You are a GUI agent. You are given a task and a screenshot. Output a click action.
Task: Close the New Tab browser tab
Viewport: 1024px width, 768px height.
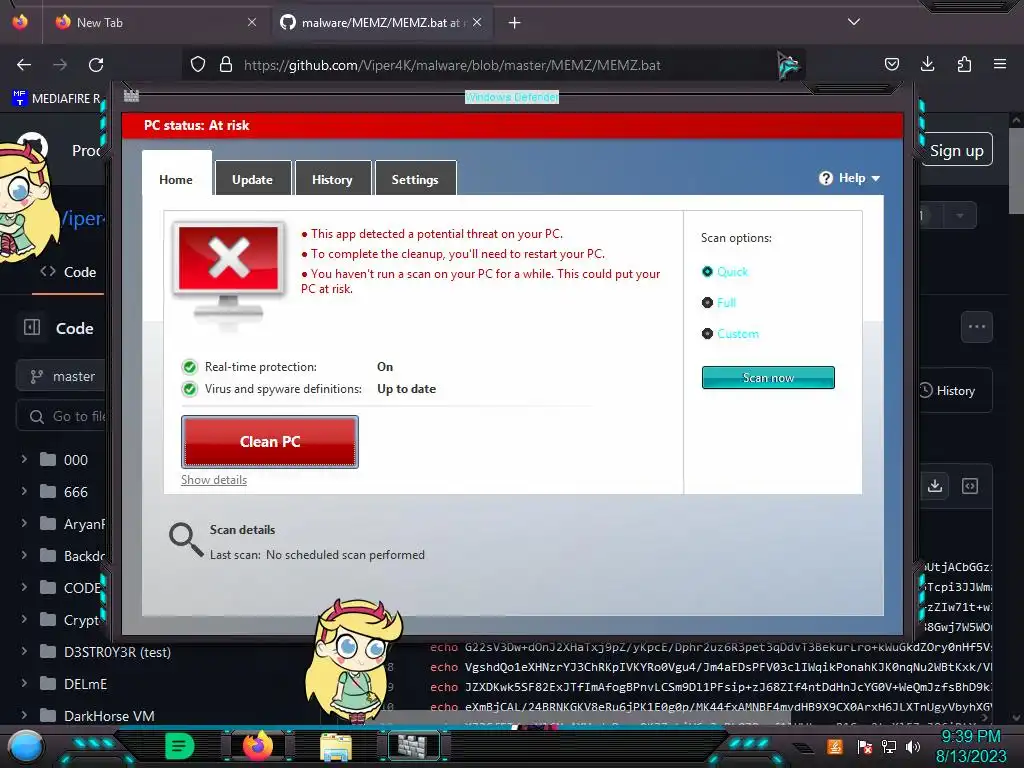252,22
